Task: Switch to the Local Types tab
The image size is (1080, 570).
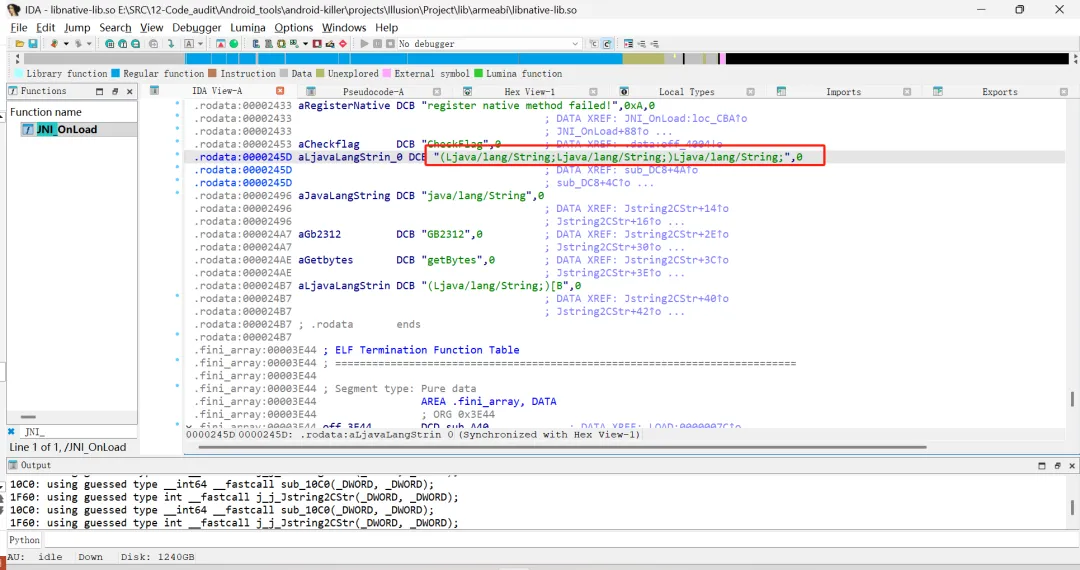Action: coord(686,92)
